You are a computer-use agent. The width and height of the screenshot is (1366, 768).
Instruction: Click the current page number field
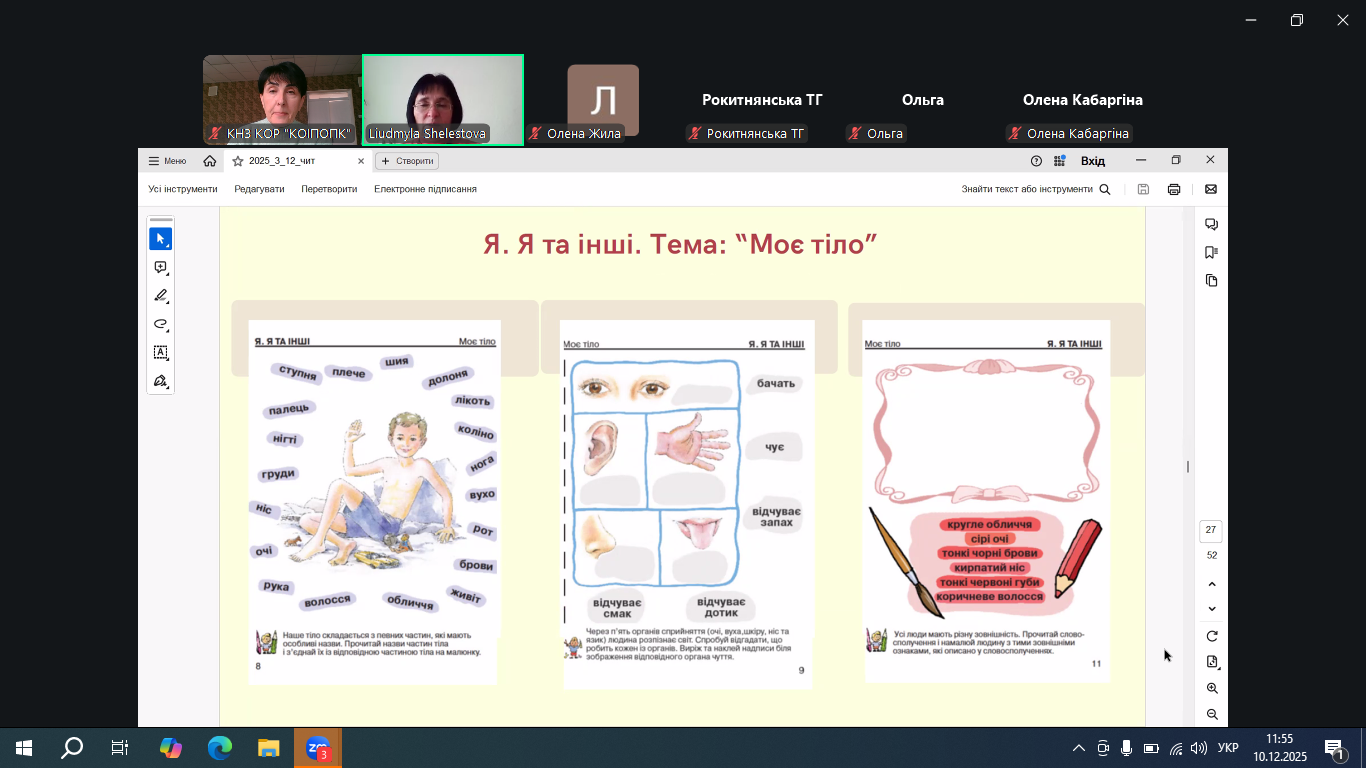pos(1211,530)
